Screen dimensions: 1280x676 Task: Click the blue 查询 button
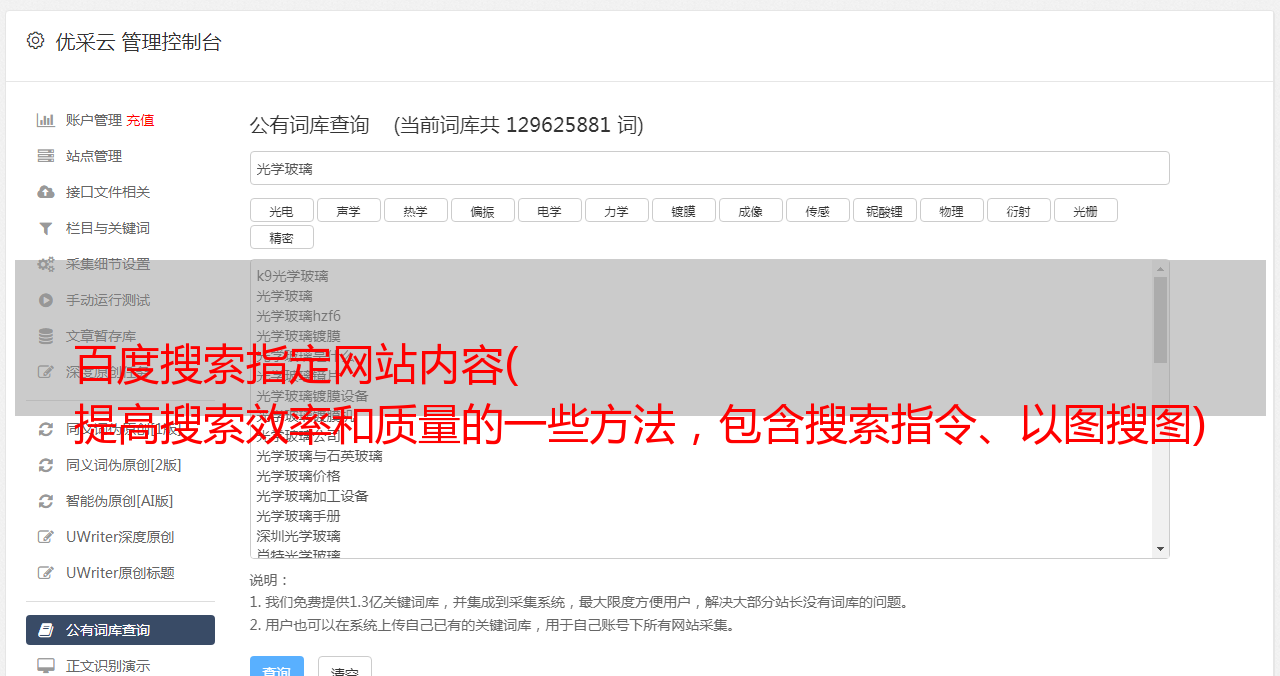(277, 668)
